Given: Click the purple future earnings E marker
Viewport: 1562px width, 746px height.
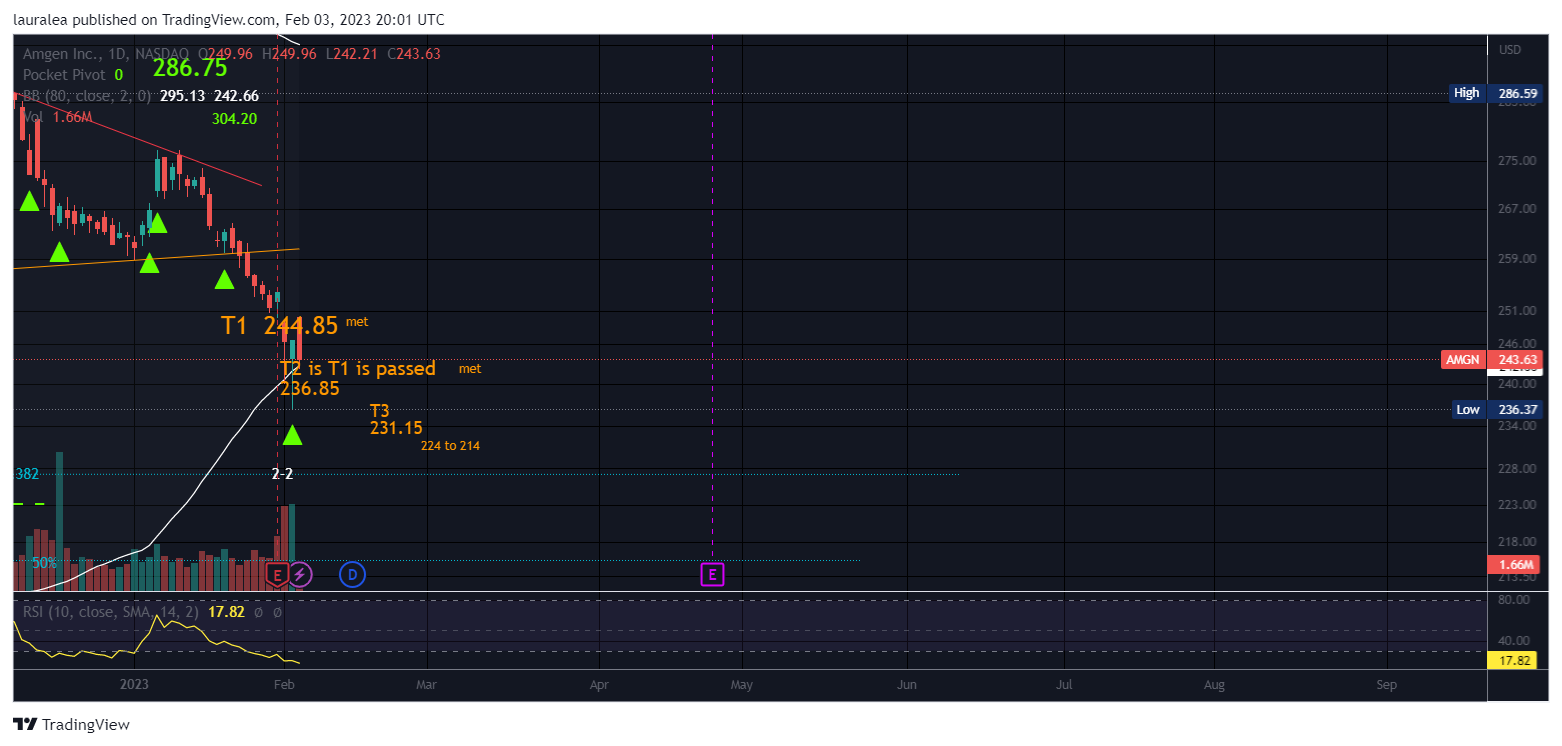Looking at the screenshot, I should [712, 574].
